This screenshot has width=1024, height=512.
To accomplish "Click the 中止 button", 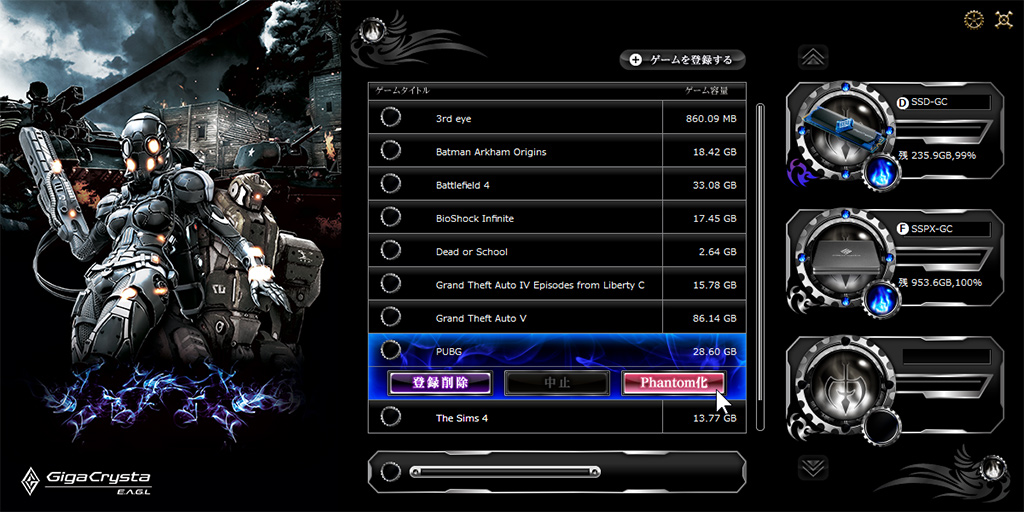I will (x=557, y=383).
